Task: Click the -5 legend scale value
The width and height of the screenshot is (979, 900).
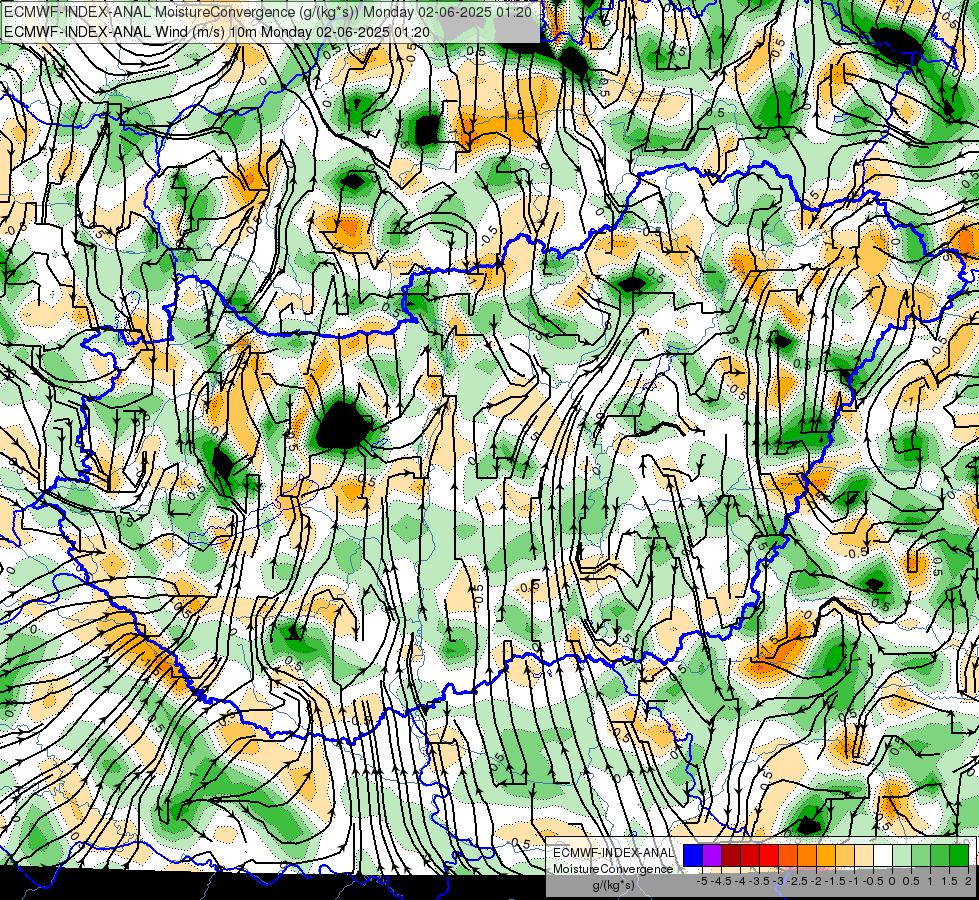Action: coord(702,881)
